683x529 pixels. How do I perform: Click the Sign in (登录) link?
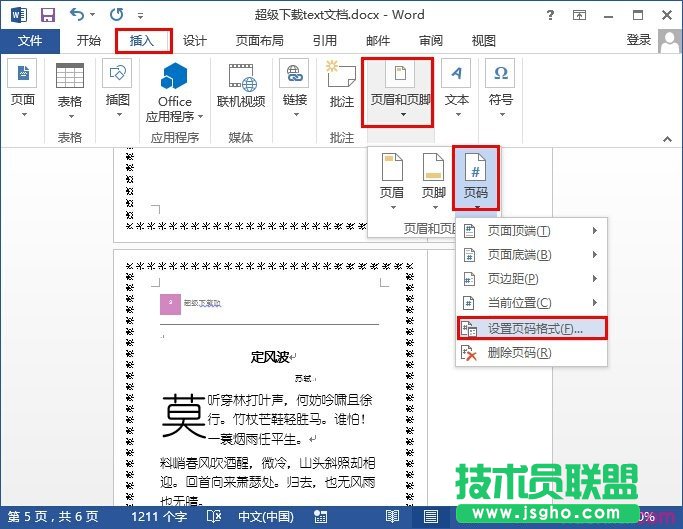click(x=638, y=40)
